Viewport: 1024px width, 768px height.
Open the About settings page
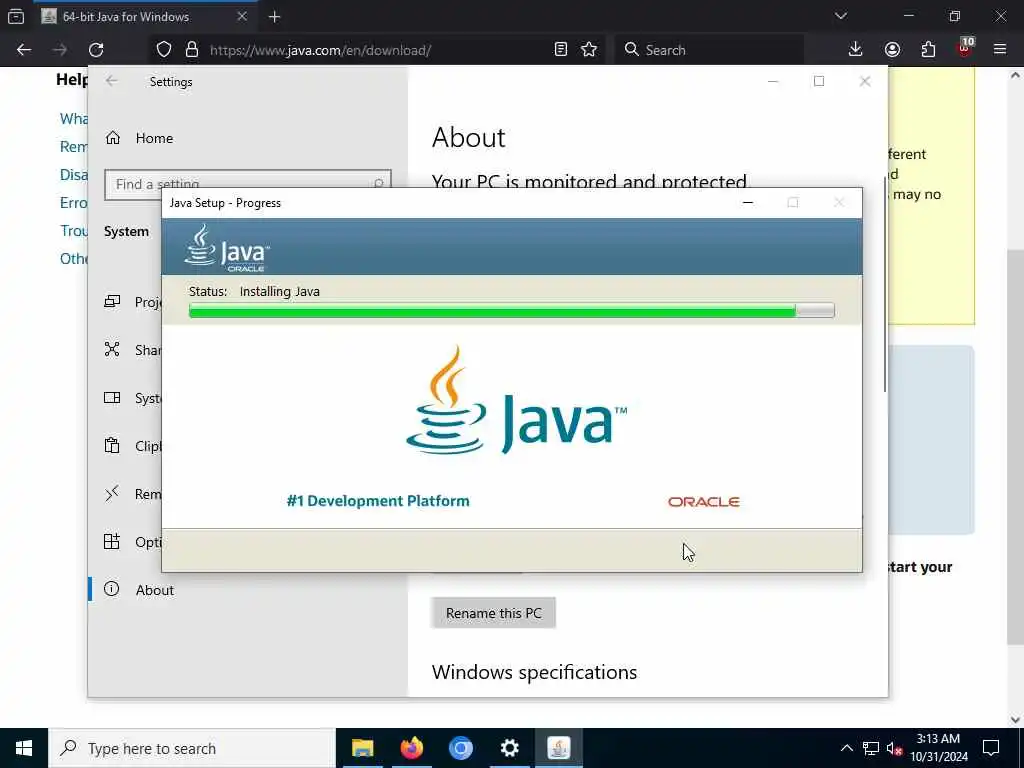139,590
